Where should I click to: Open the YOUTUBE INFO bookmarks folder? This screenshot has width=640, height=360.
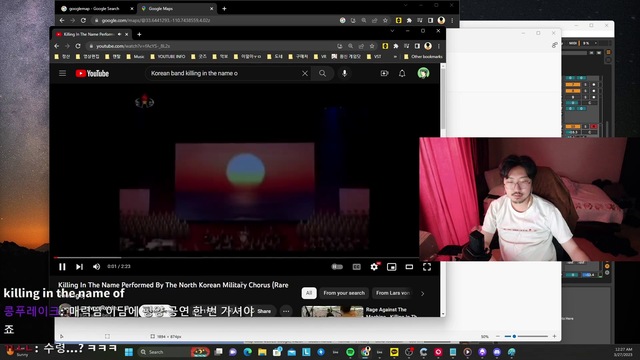point(168,57)
